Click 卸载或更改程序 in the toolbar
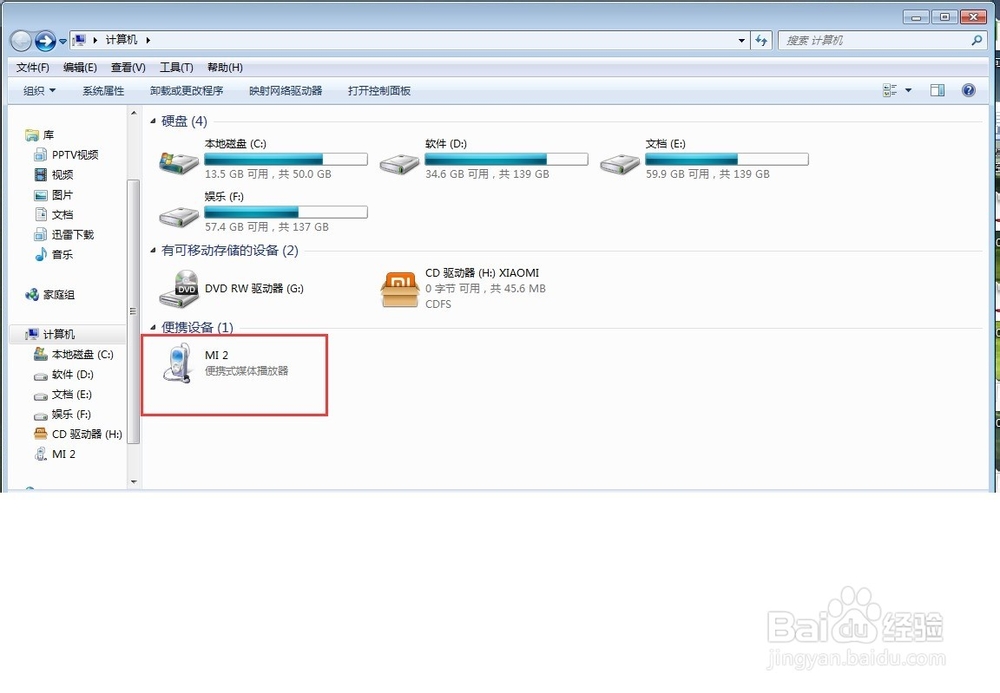1000x693 pixels. [x=186, y=91]
